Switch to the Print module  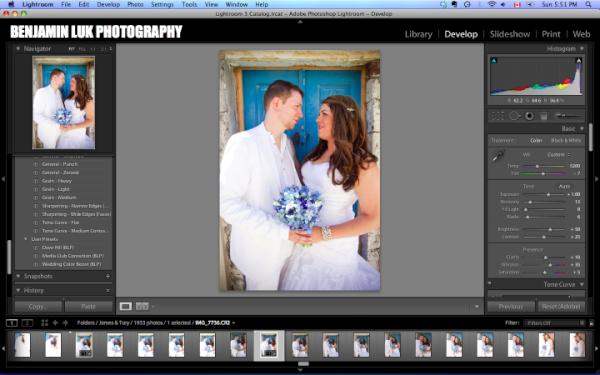(x=551, y=34)
